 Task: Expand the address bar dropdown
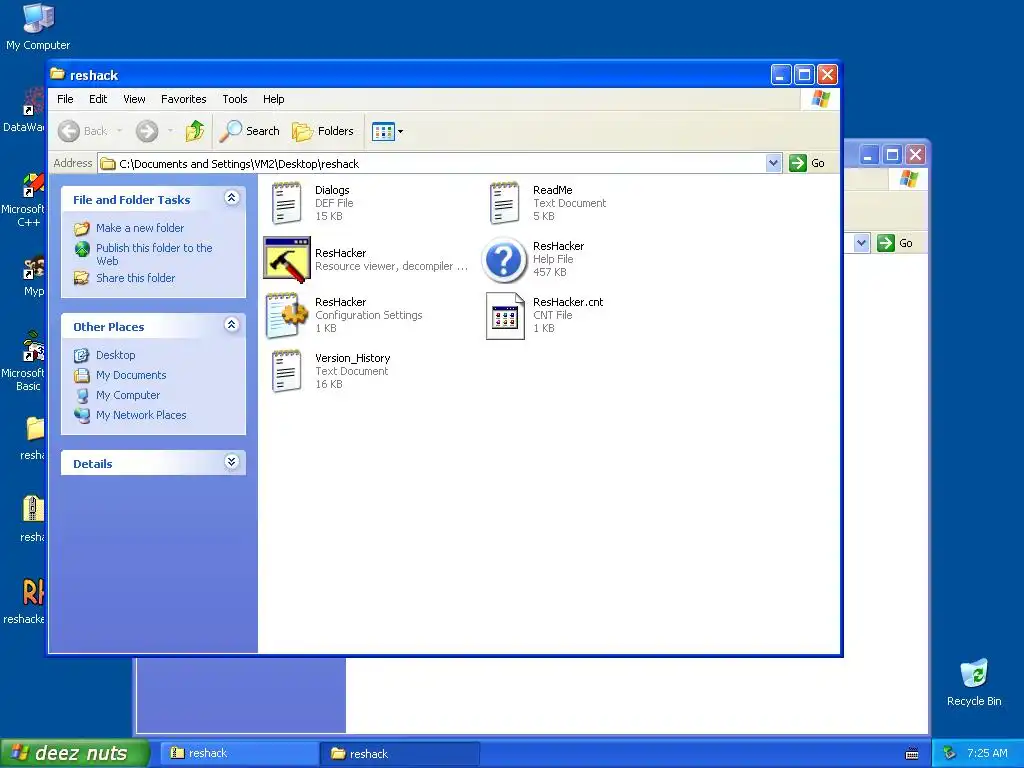773,163
